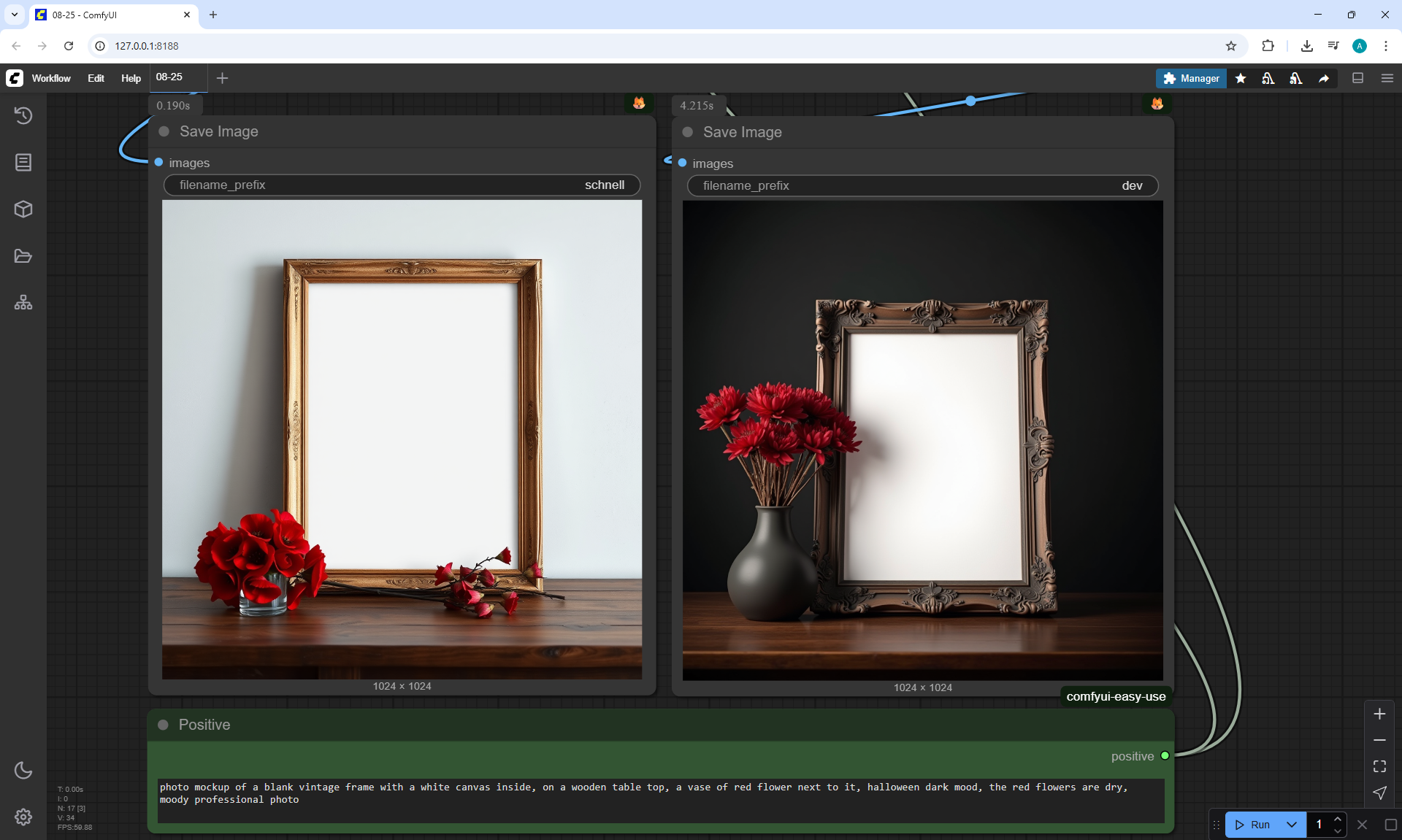Click the zoom in plus icon

coord(1379,714)
